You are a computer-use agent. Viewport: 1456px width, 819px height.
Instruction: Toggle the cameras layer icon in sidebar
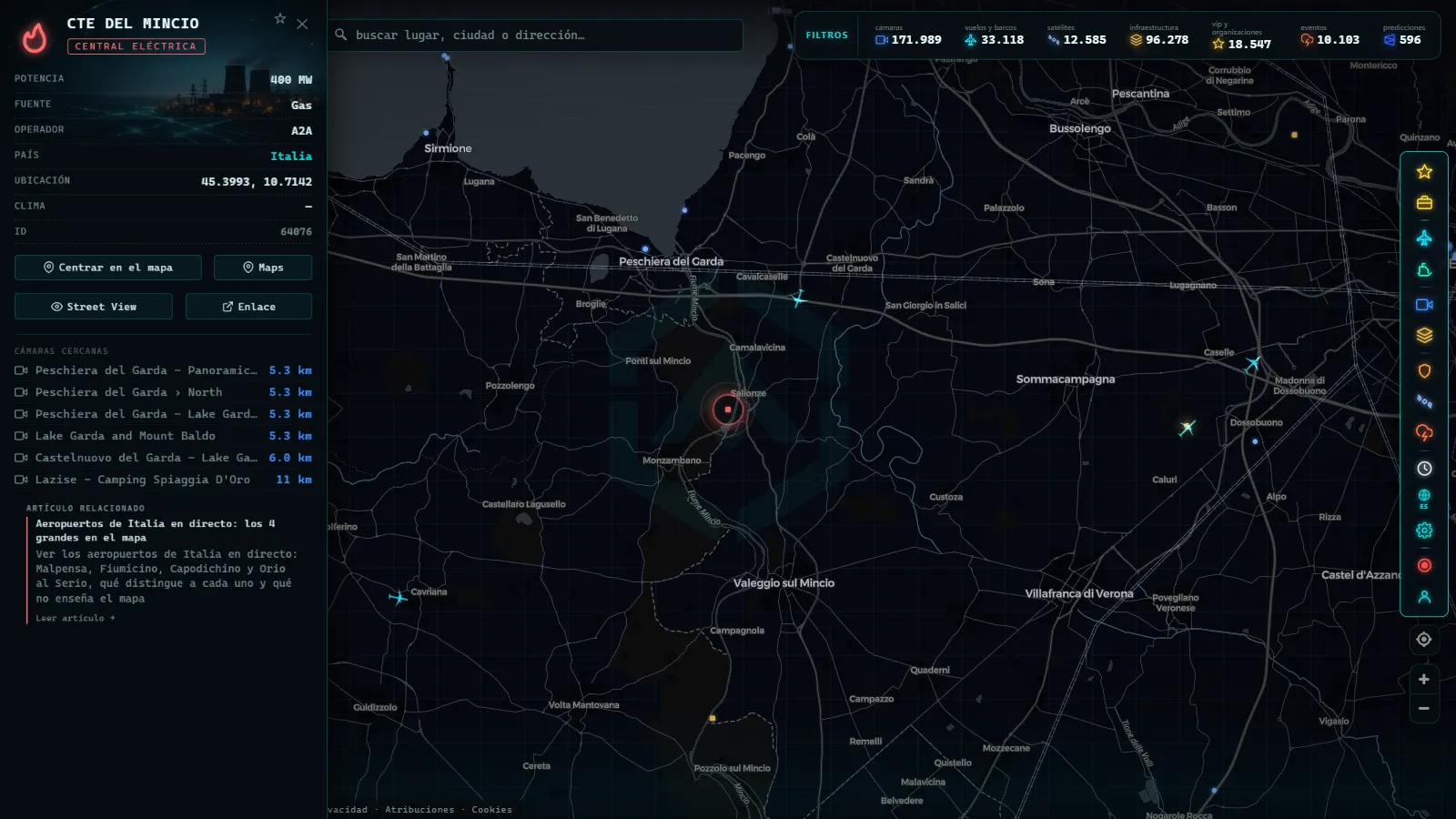(1424, 304)
